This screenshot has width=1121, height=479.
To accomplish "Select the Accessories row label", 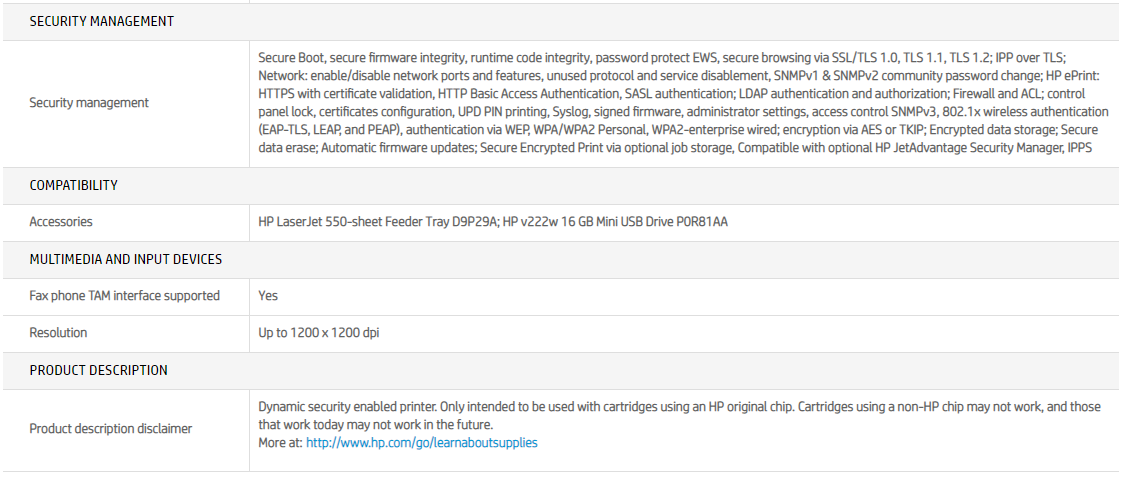I will pos(61,221).
